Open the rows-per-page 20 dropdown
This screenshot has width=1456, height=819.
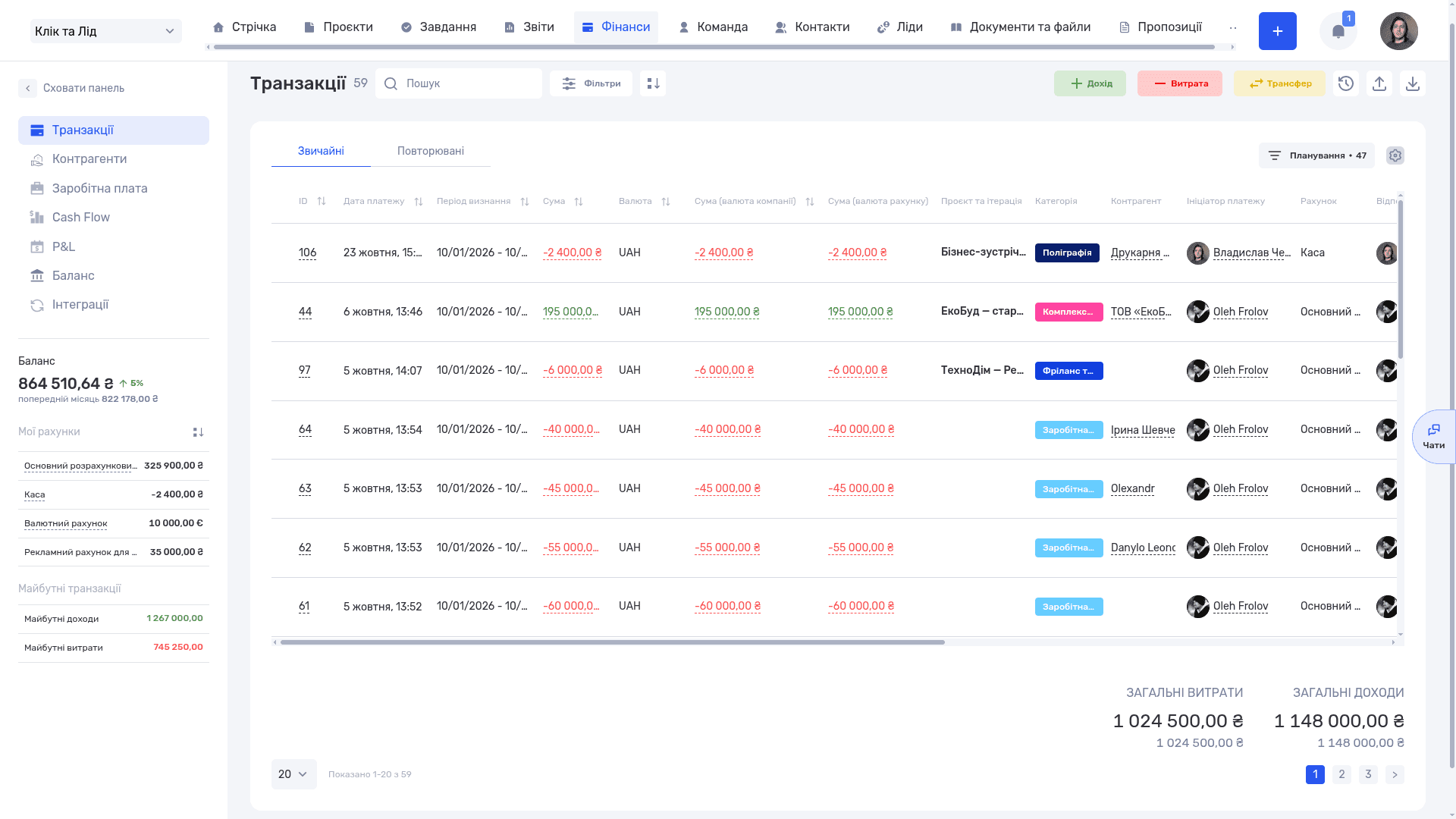[293, 774]
